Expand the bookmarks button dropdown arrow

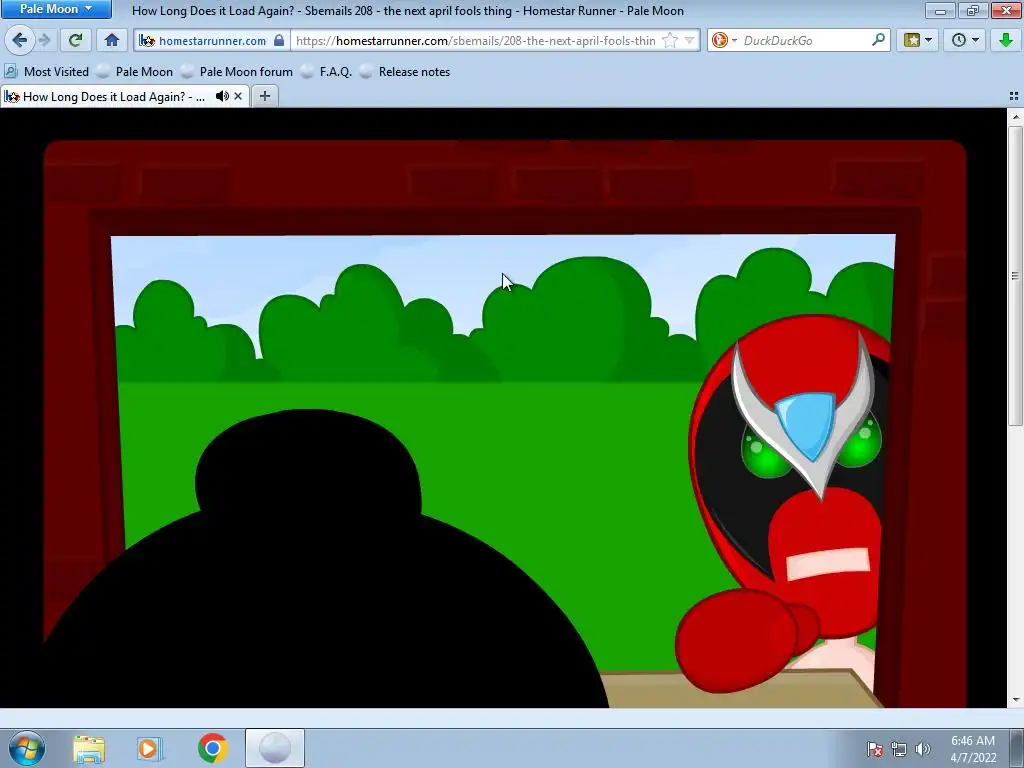[x=929, y=40]
